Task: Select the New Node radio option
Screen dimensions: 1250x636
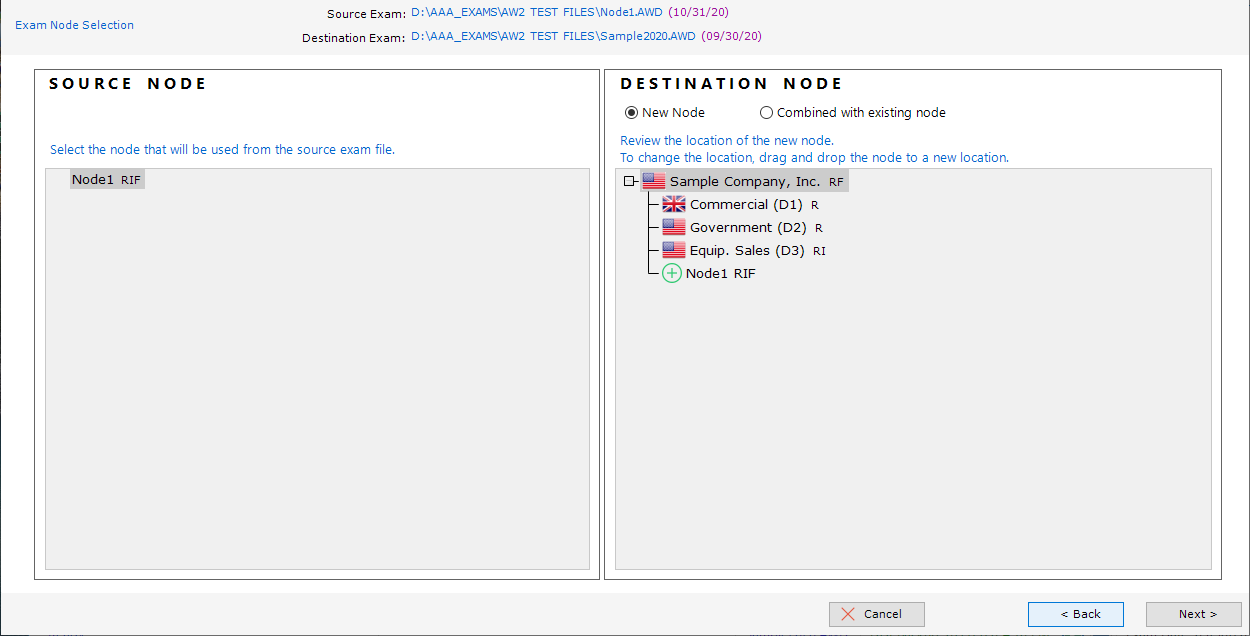Action: [x=631, y=113]
